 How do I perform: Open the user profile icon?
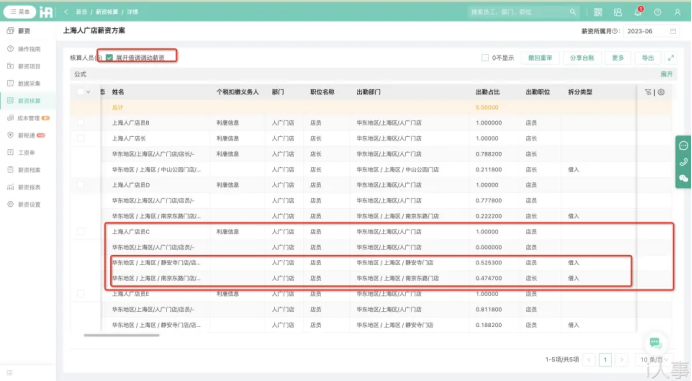pyautogui.click(x=677, y=12)
